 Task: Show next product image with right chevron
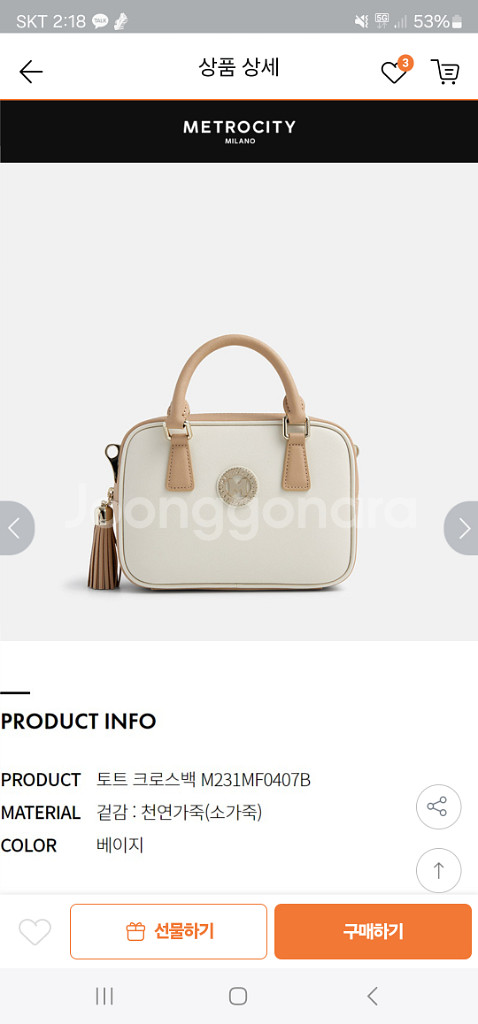coord(463,528)
